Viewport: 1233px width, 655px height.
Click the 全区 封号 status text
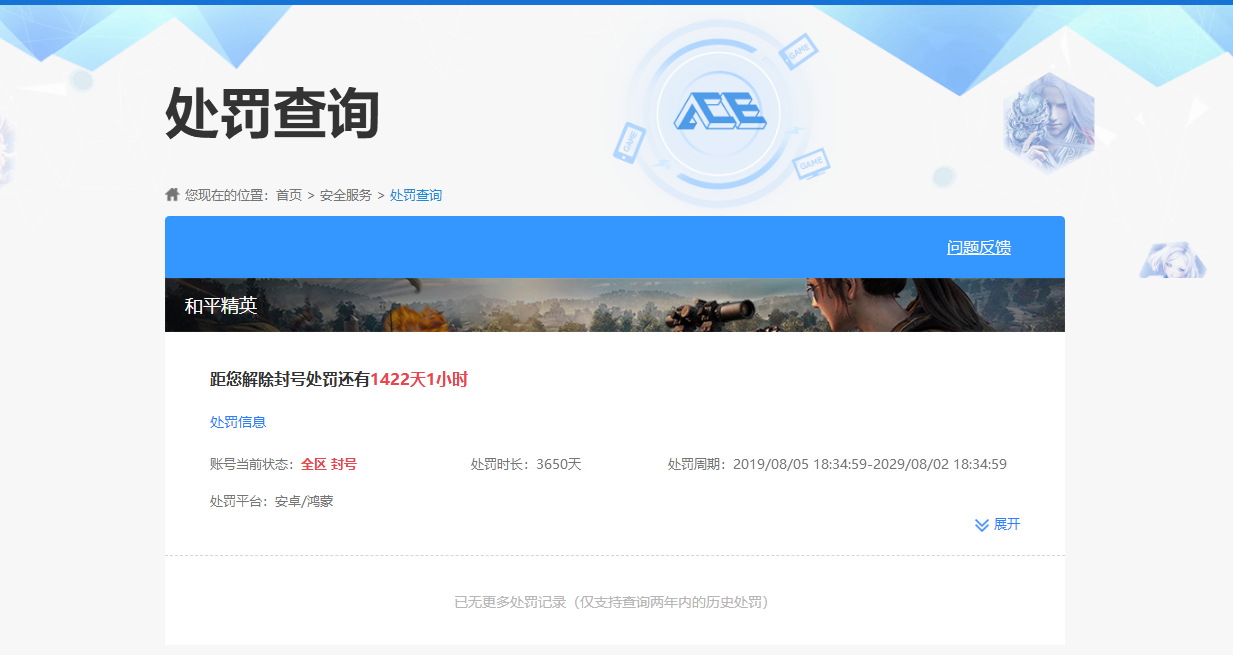click(x=329, y=464)
